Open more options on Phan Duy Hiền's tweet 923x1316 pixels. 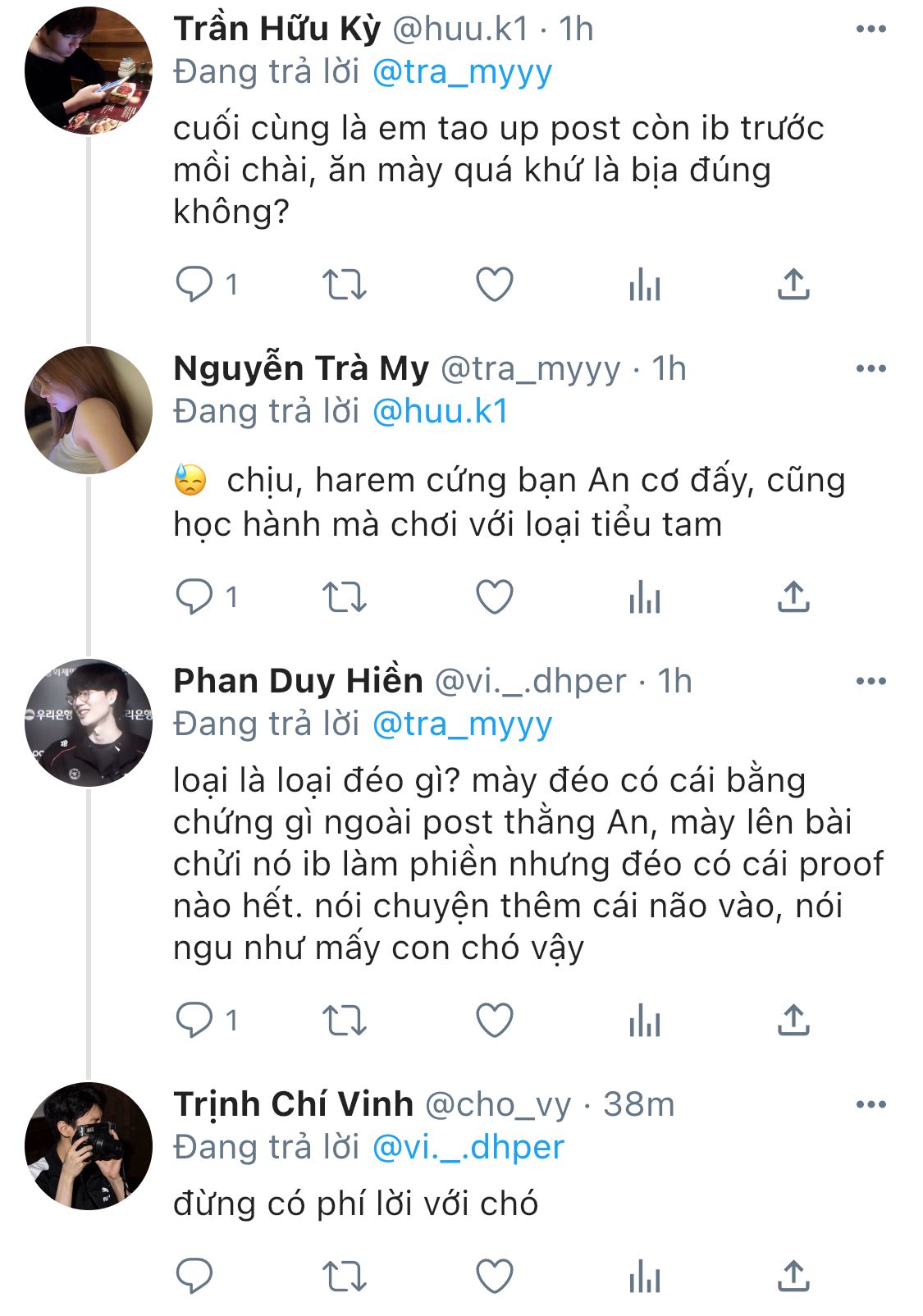pos(870,681)
